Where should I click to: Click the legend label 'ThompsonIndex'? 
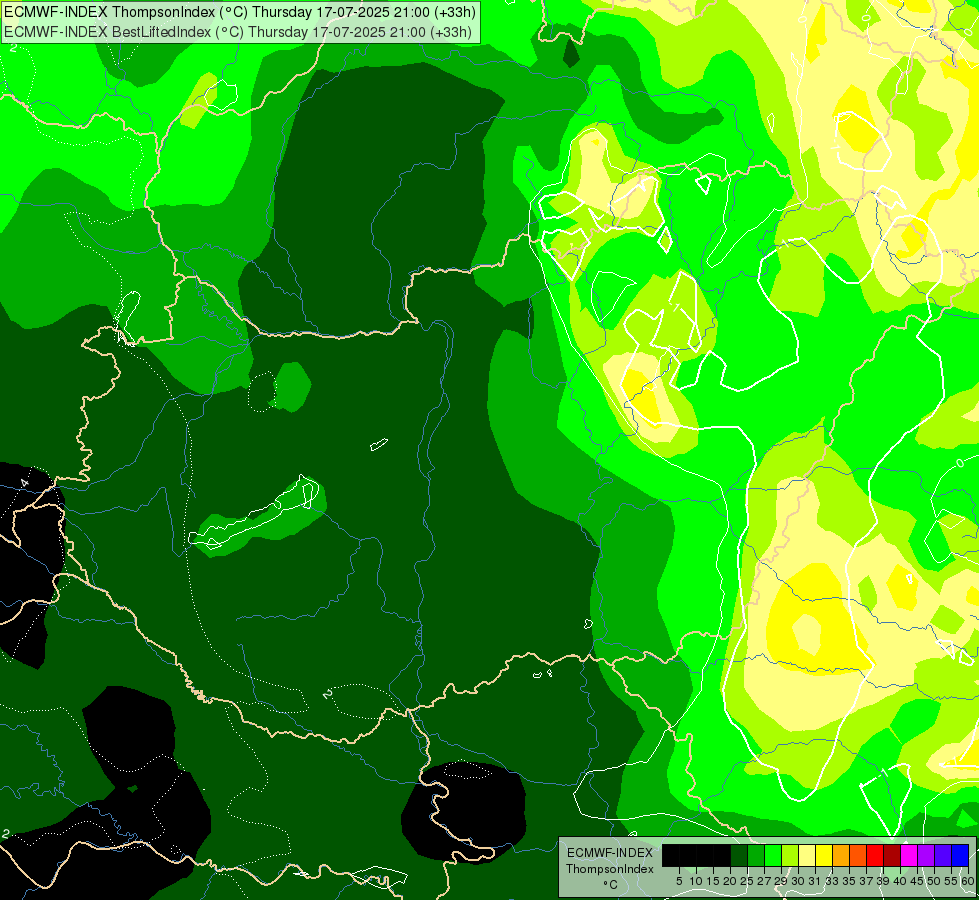[609, 869]
